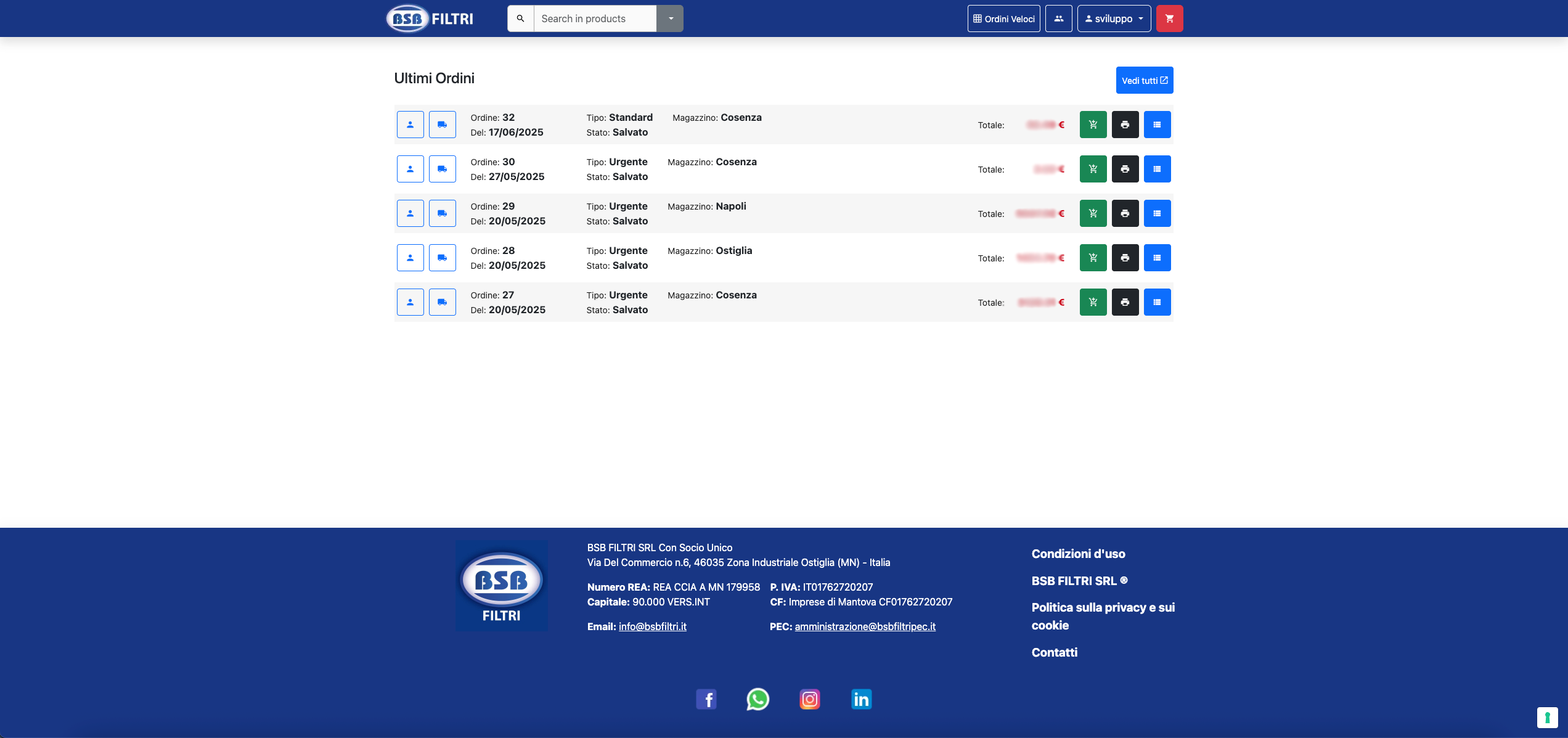Open the PEC amministrazione email link
The height and width of the screenshot is (738, 1568).
pyautogui.click(x=865, y=626)
